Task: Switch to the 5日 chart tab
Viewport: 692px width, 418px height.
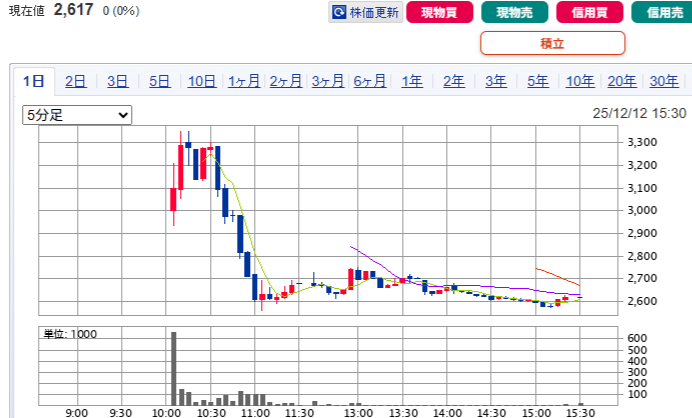Action: pos(159,81)
